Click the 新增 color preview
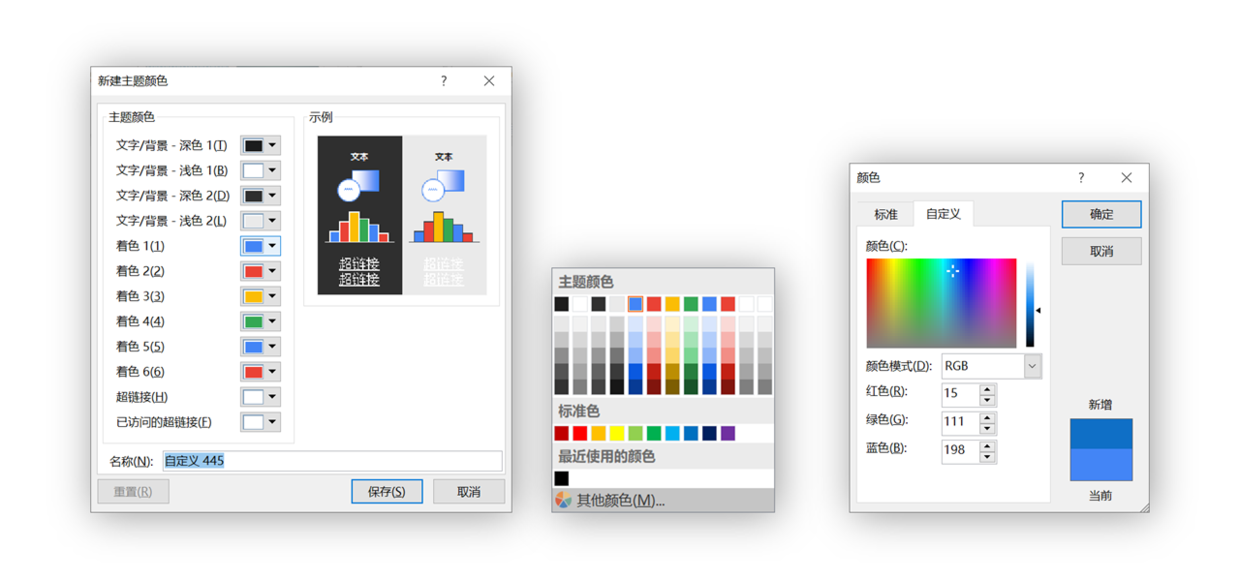The height and width of the screenshot is (579, 1240). tap(1101, 434)
